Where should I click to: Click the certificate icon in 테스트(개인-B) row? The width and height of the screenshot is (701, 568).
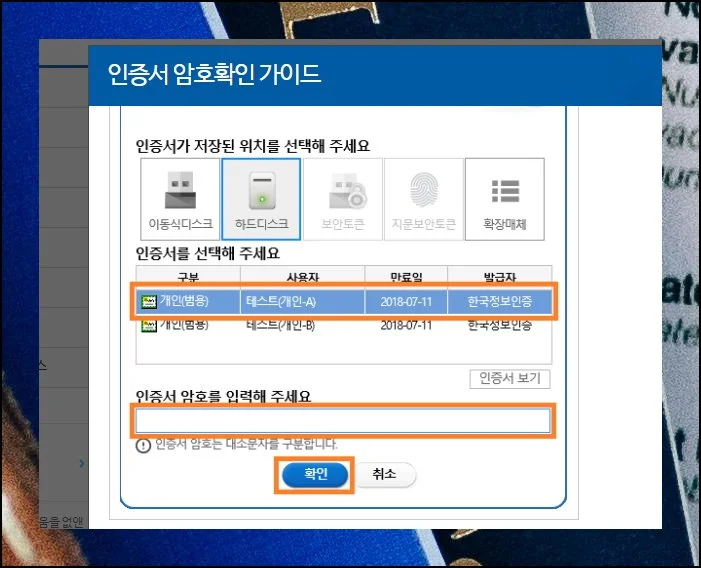pos(149,325)
